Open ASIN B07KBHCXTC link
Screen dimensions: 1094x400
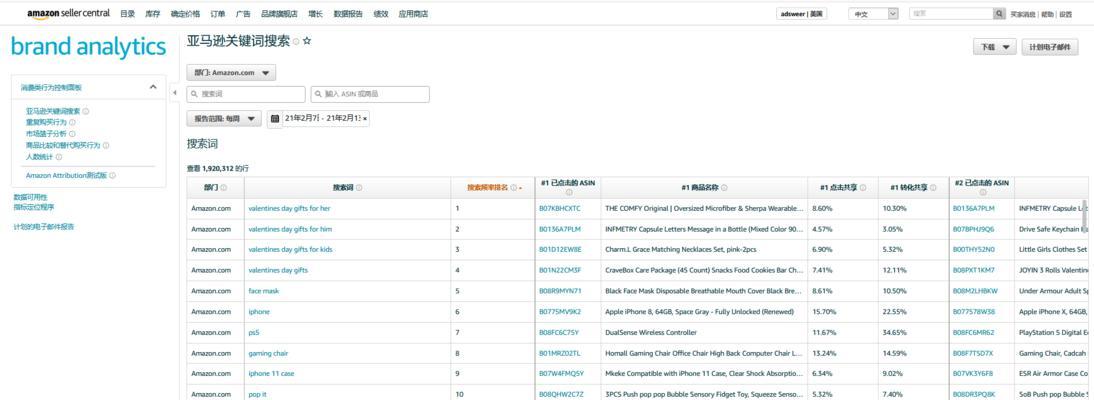pyautogui.click(x=560, y=208)
